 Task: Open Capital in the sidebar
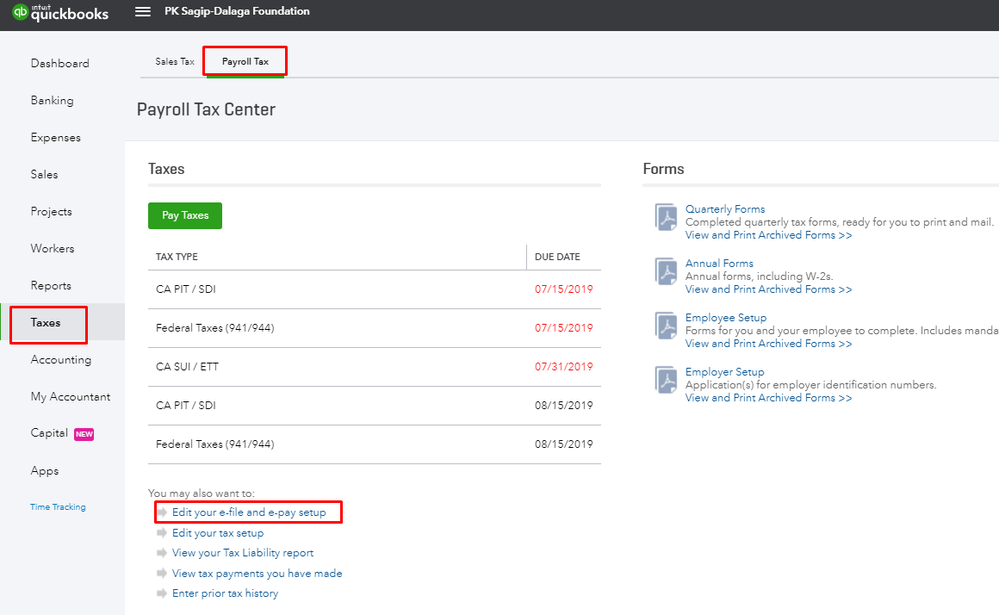(x=49, y=433)
